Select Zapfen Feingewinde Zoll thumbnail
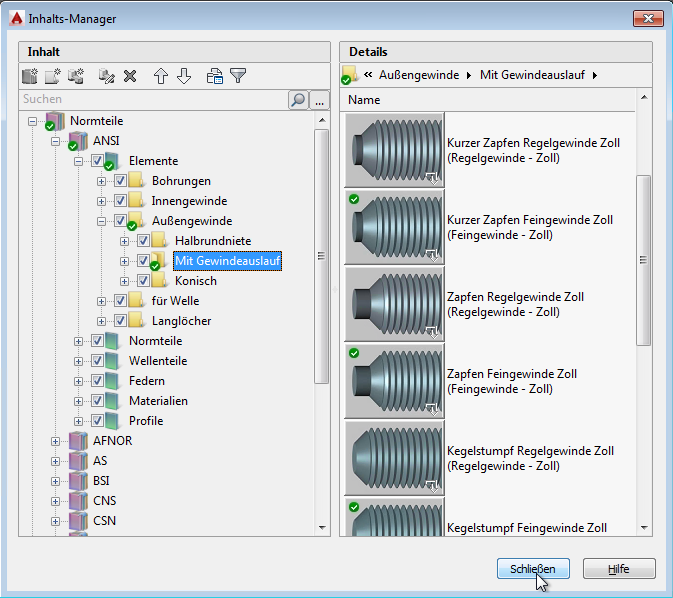The width and height of the screenshot is (673, 598). [394, 381]
